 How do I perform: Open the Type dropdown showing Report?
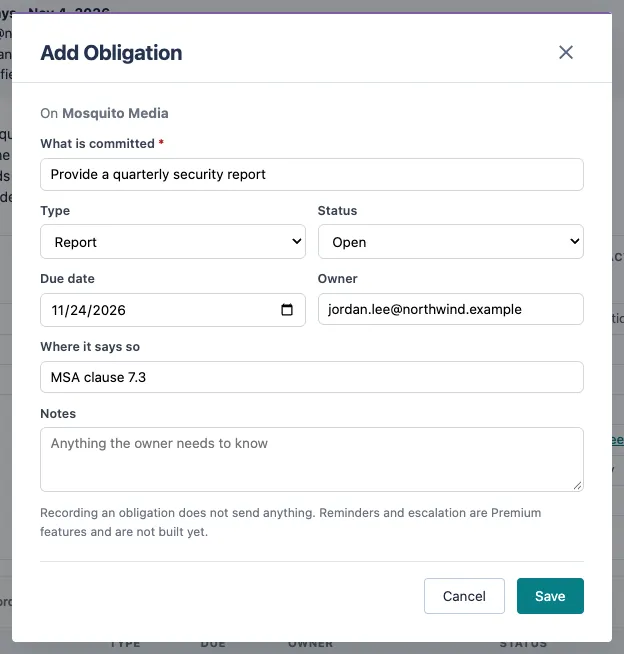click(173, 241)
